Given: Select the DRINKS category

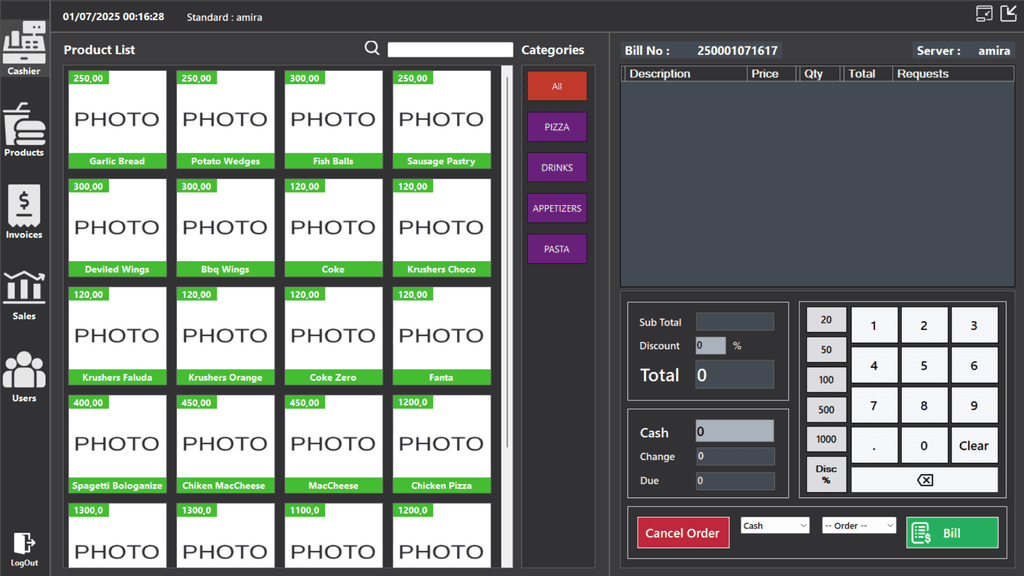Looking at the screenshot, I should coord(557,168).
